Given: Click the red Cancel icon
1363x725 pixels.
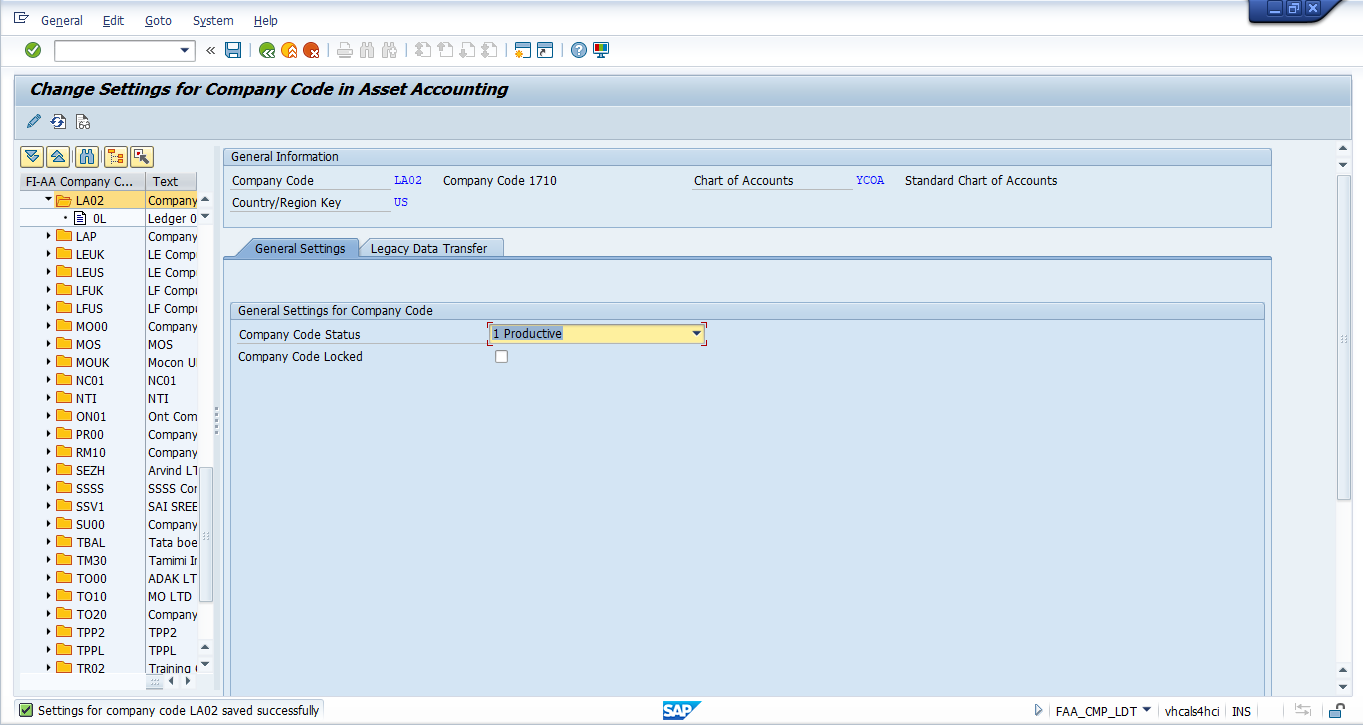Looking at the screenshot, I should pyautogui.click(x=312, y=50).
